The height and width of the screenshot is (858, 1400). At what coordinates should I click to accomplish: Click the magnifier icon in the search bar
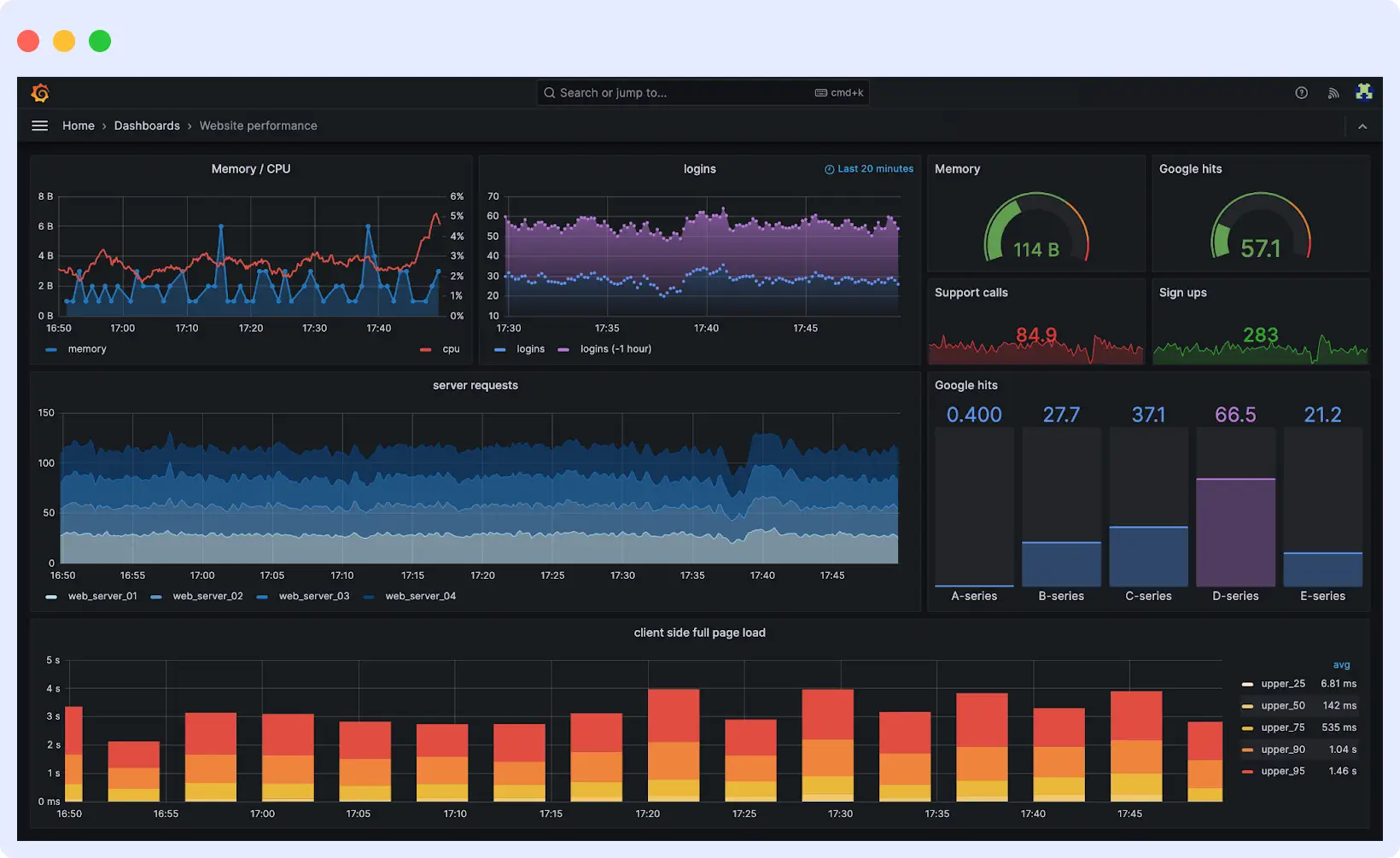pyautogui.click(x=549, y=92)
